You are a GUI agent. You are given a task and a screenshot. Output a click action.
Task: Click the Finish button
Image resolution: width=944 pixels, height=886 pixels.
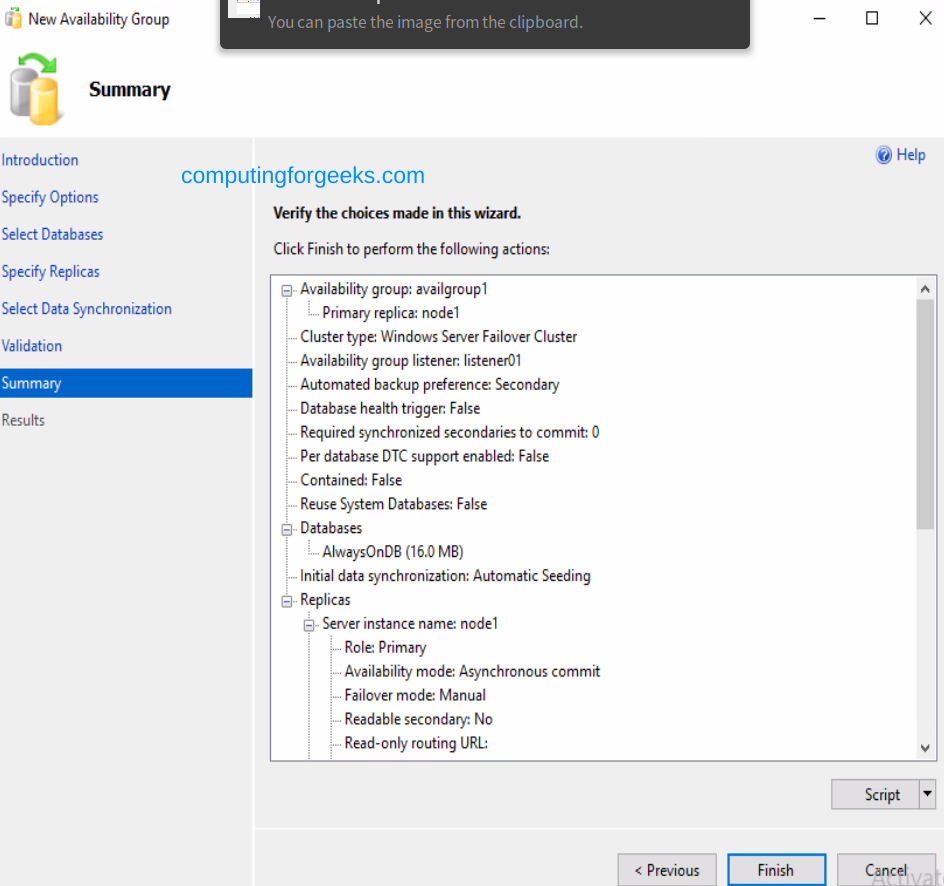point(777,870)
